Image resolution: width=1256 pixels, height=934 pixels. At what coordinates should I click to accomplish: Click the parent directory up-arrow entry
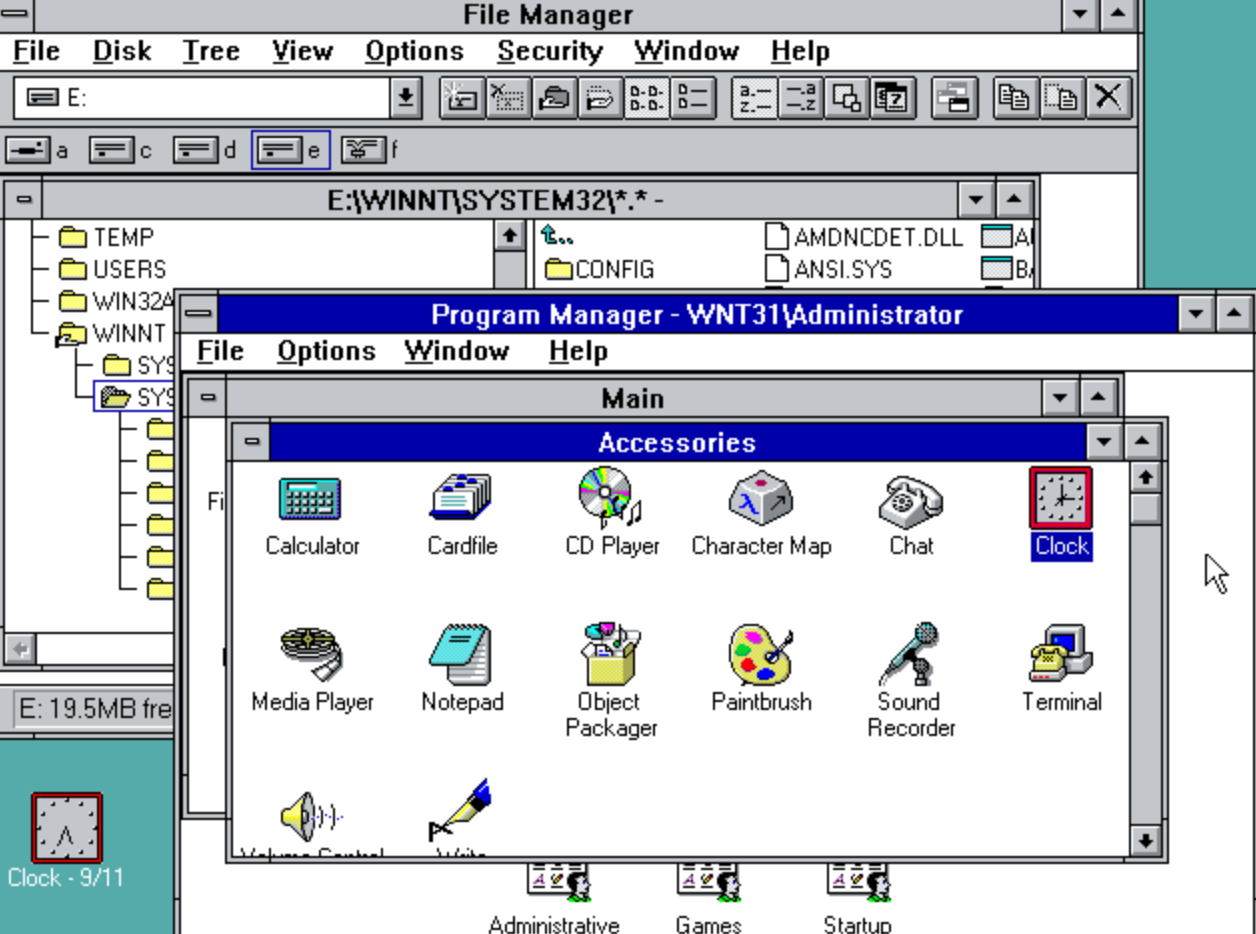(x=558, y=237)
